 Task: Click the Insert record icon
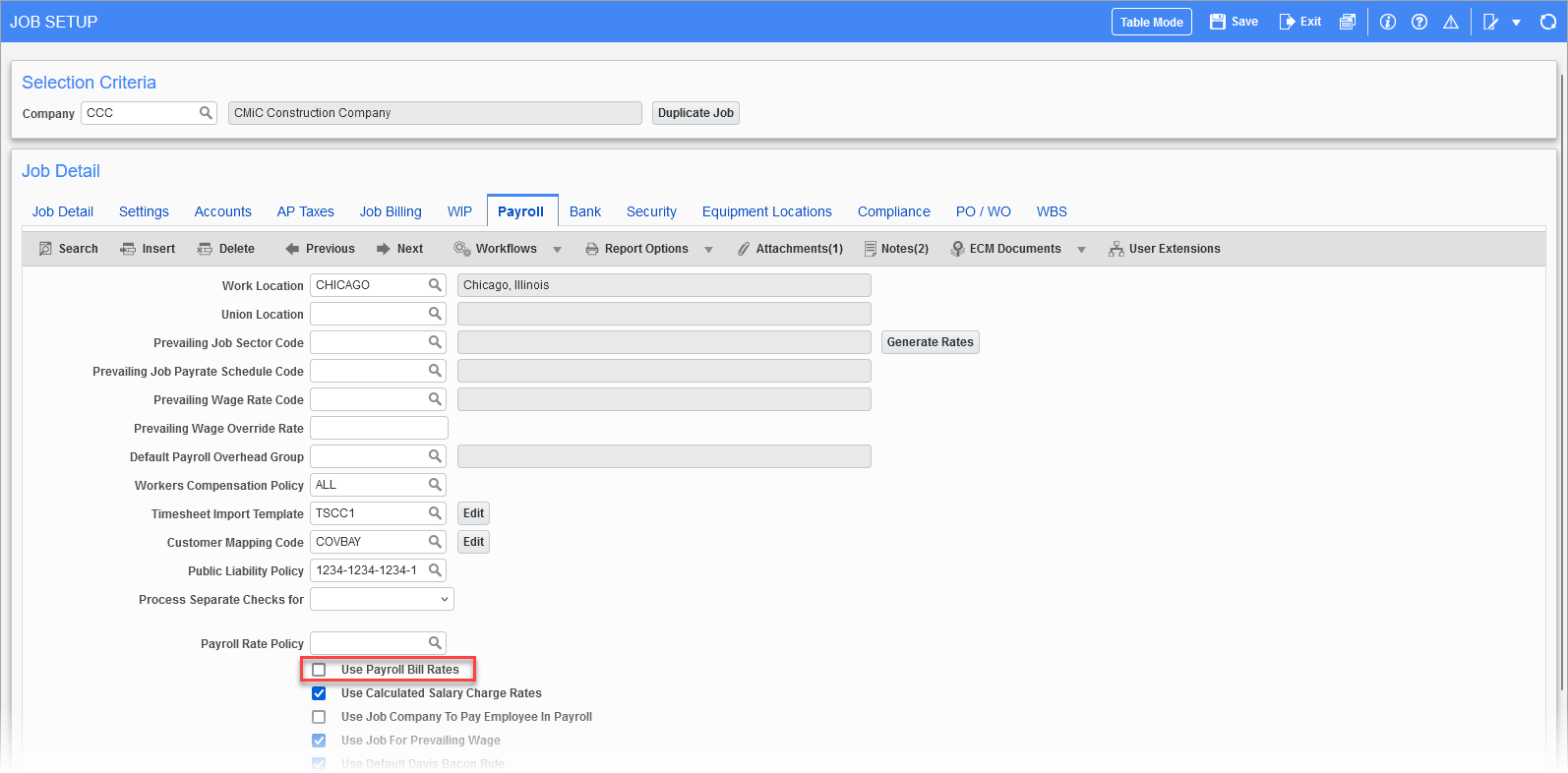pyautogui.click(x=128, y=249)
